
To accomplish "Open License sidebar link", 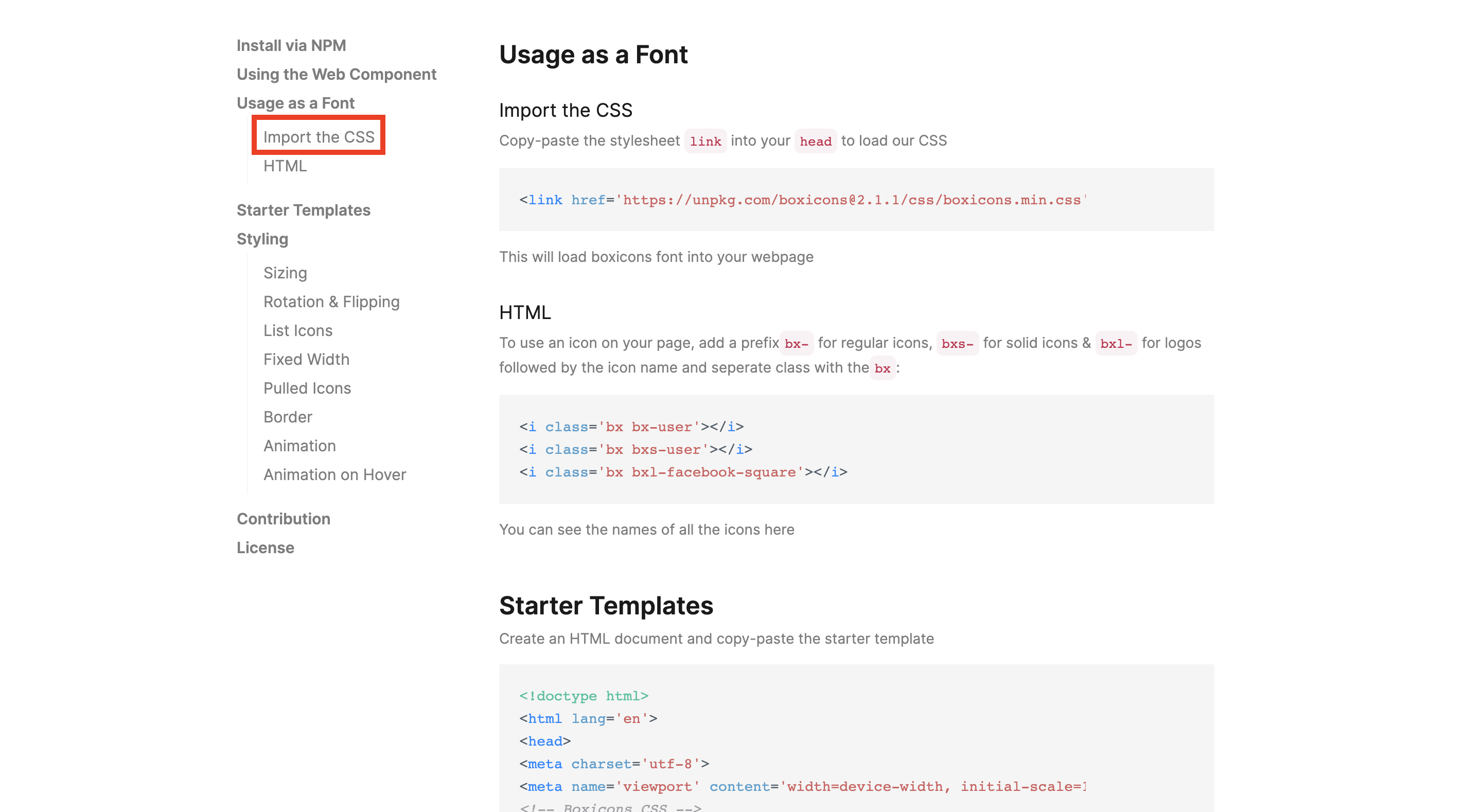I will click(x=264, y=548).
